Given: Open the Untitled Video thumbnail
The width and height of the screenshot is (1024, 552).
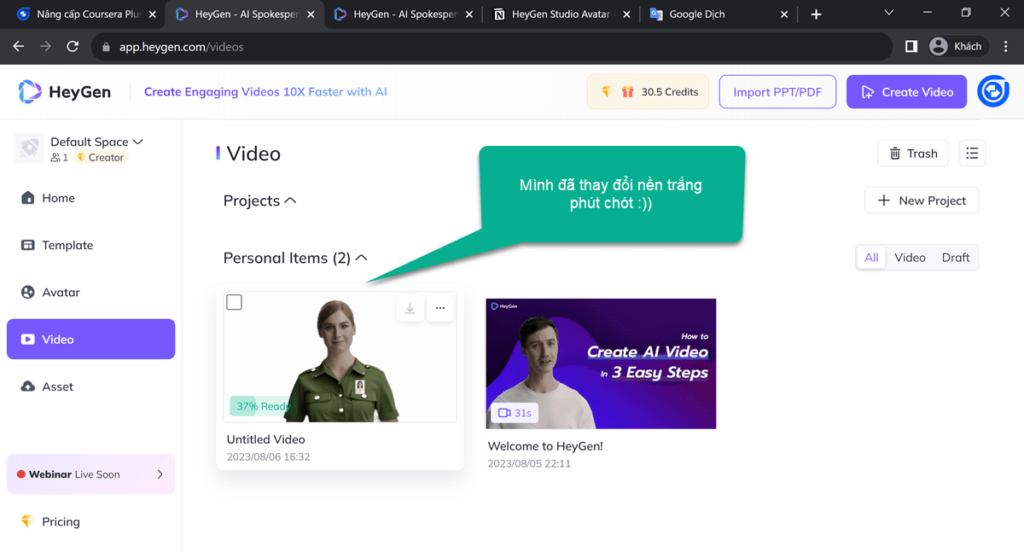Looking at the screenshot, I should click(x=340, y=357).
